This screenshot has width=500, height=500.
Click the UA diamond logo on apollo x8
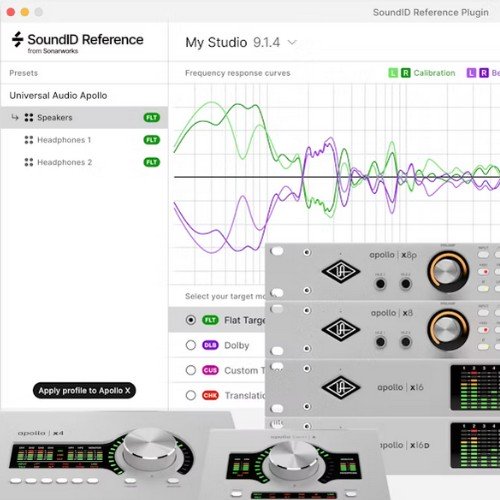(x=341, y=329)
